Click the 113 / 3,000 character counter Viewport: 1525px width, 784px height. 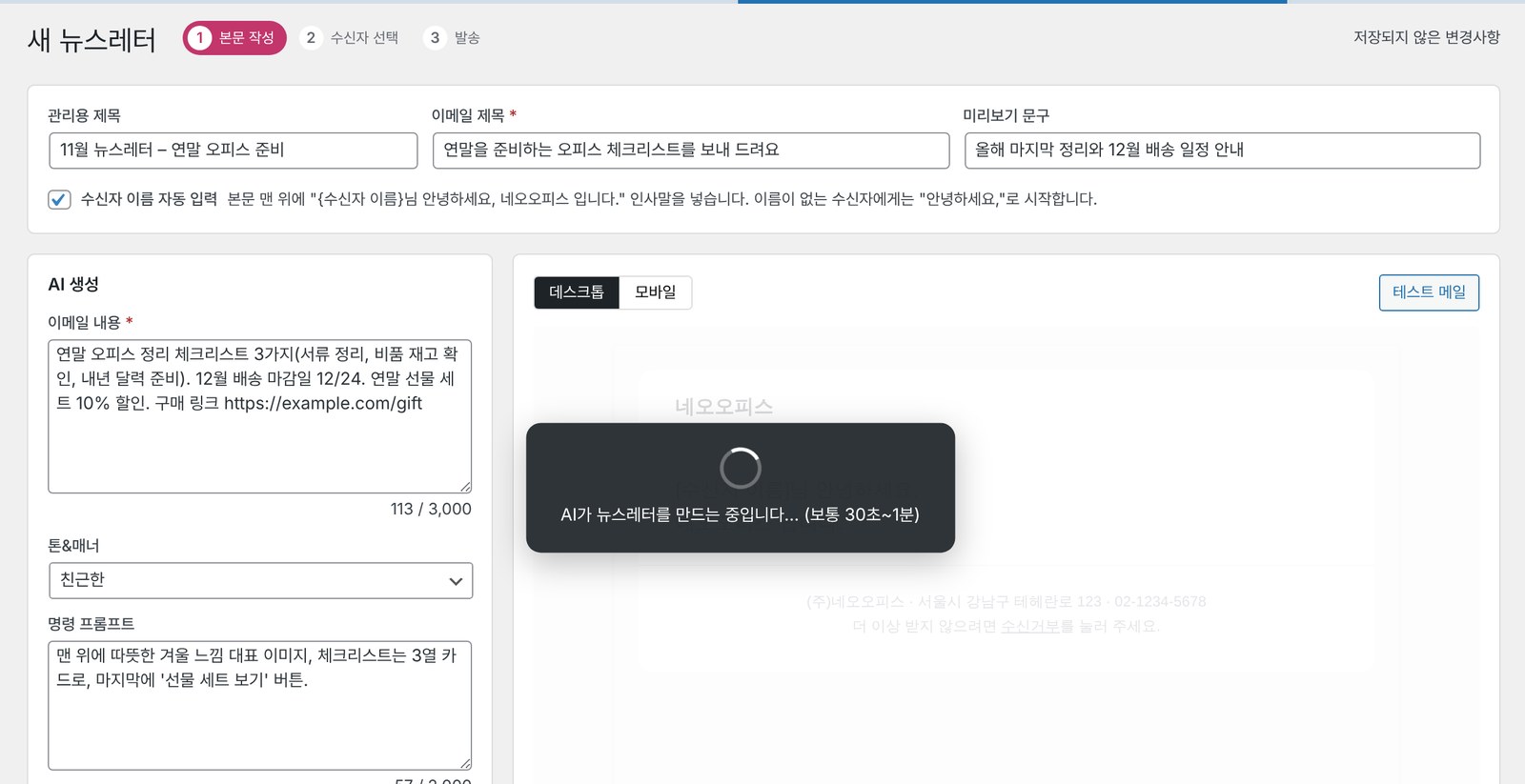coord(431,509)
